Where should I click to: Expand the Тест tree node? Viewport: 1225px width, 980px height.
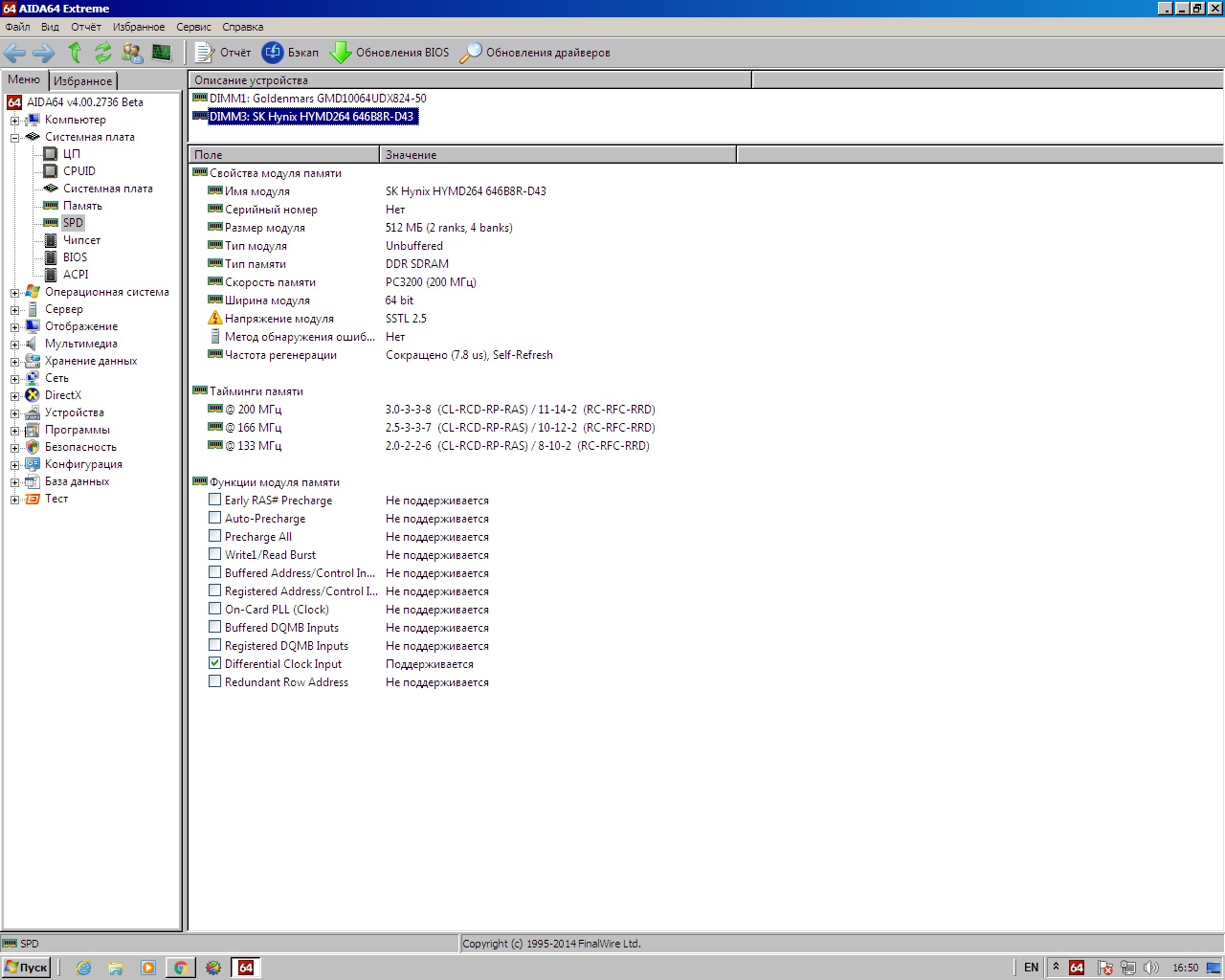pyautogui.click(x=14, y=500)
